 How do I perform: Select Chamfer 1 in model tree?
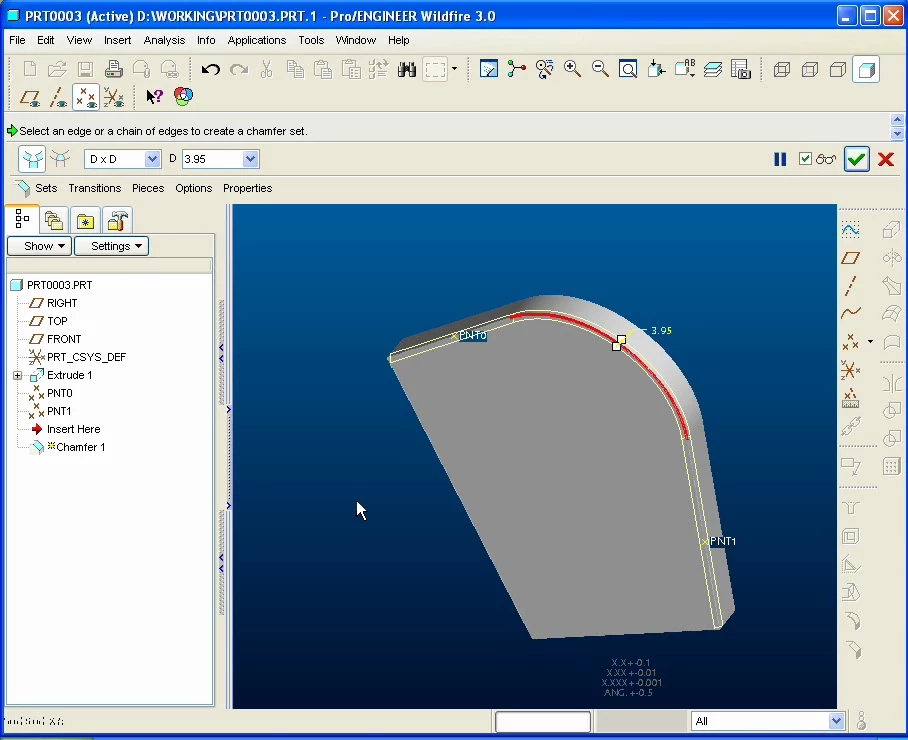click(80, 447)
